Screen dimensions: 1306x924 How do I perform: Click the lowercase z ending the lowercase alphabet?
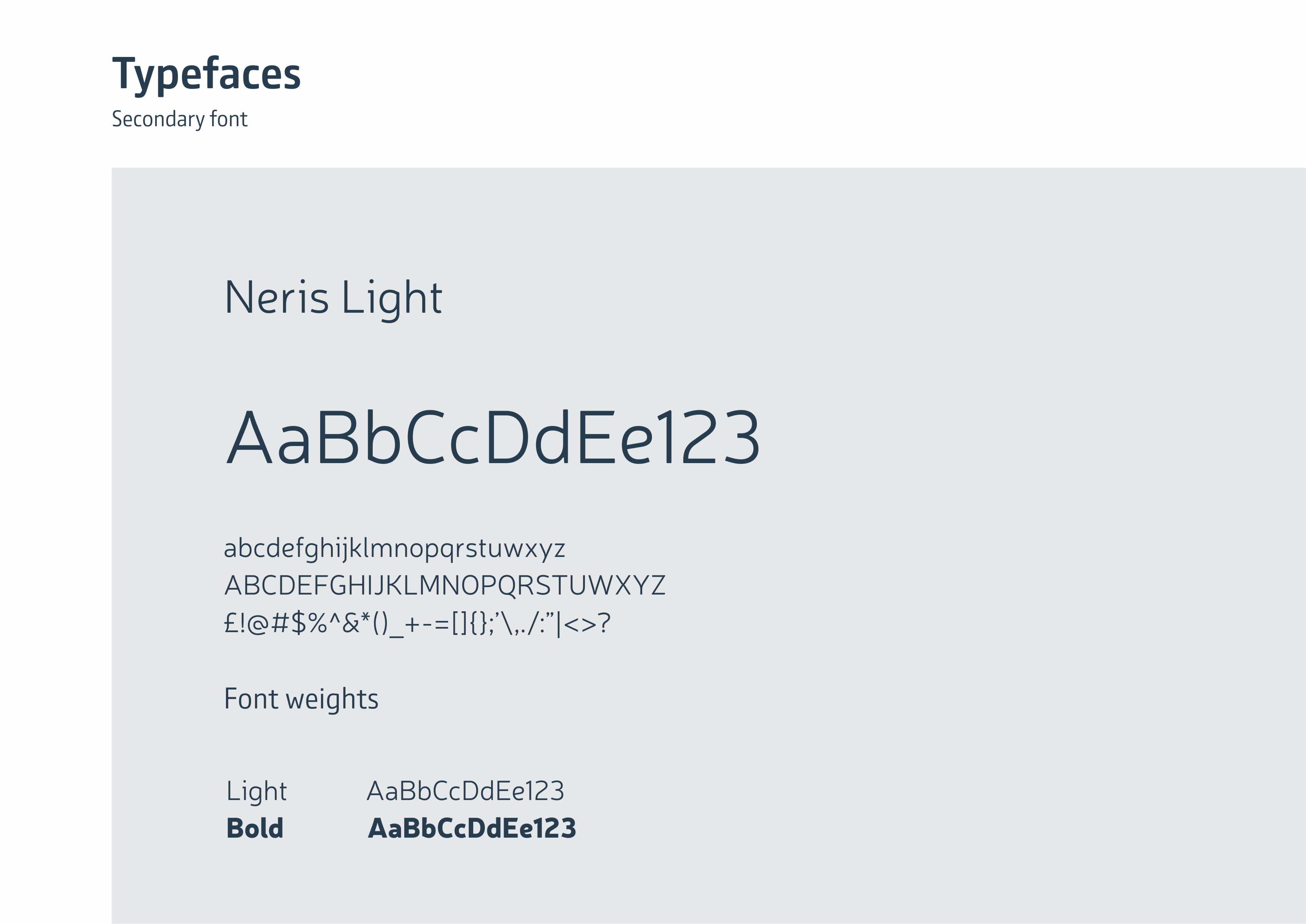pyautogui.click(x=560, y=549)
